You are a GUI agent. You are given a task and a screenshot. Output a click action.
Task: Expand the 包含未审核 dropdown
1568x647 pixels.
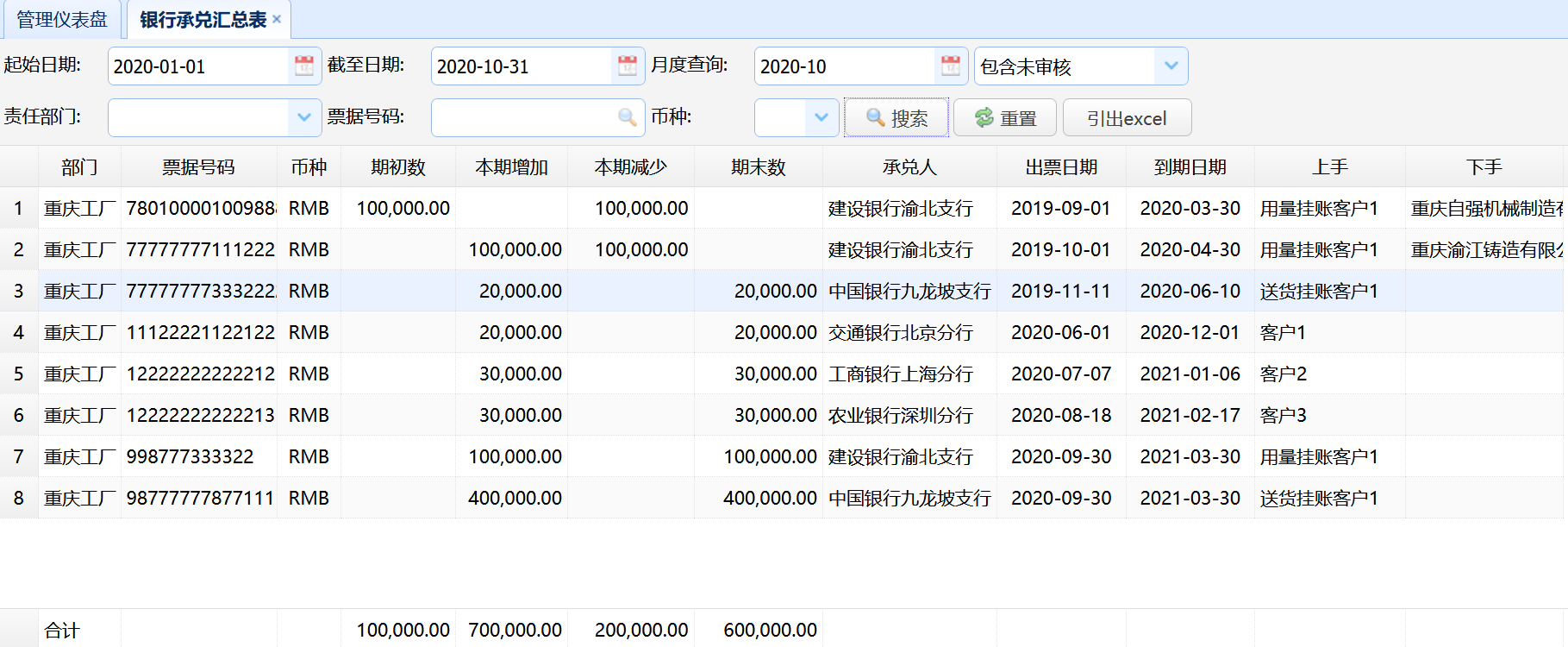pyautogui.click(x=1171, y=66)
